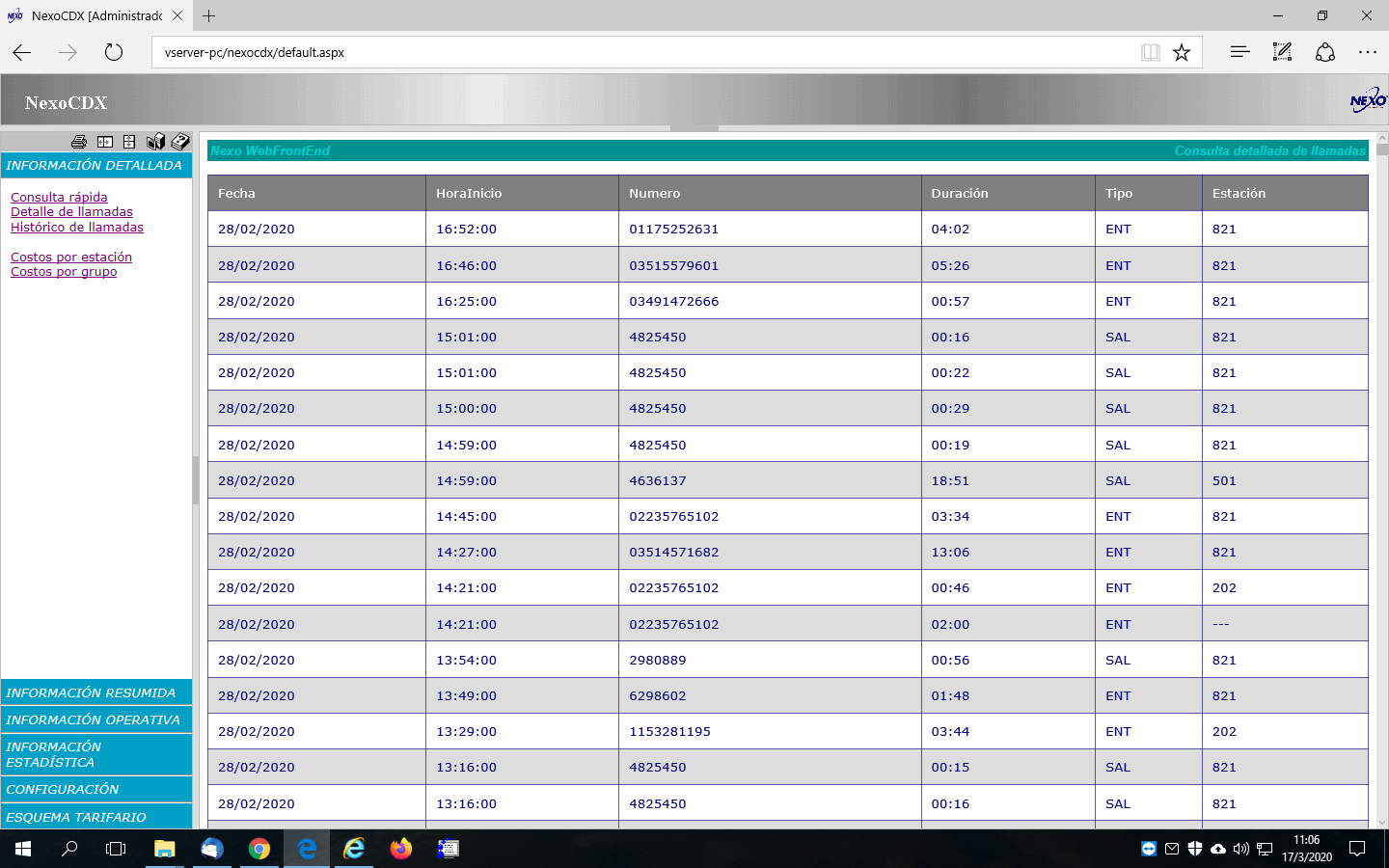Open Costos por grupo link
This screenshot has width=1389, height=868.
point(64,271)
